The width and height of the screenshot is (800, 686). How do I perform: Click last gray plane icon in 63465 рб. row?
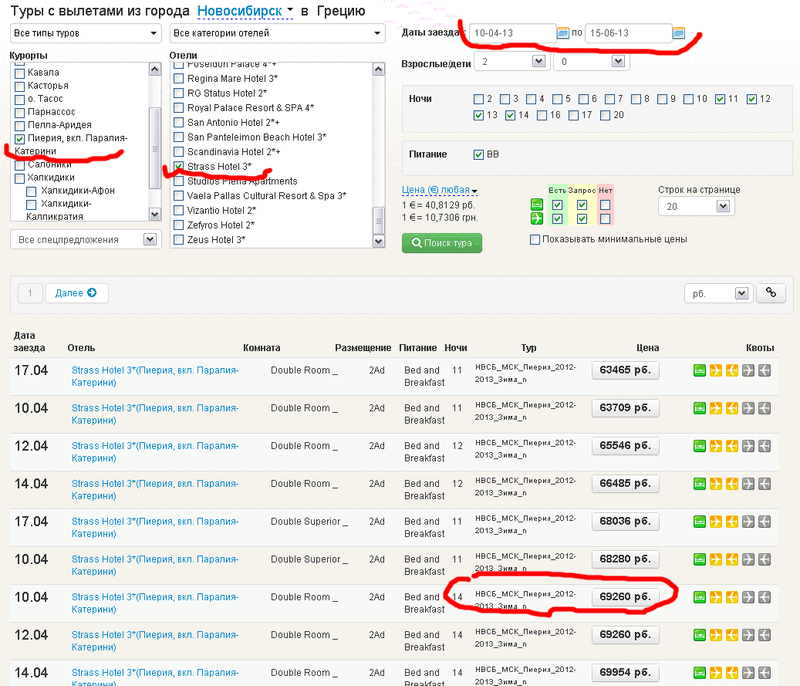pos(764,370)
